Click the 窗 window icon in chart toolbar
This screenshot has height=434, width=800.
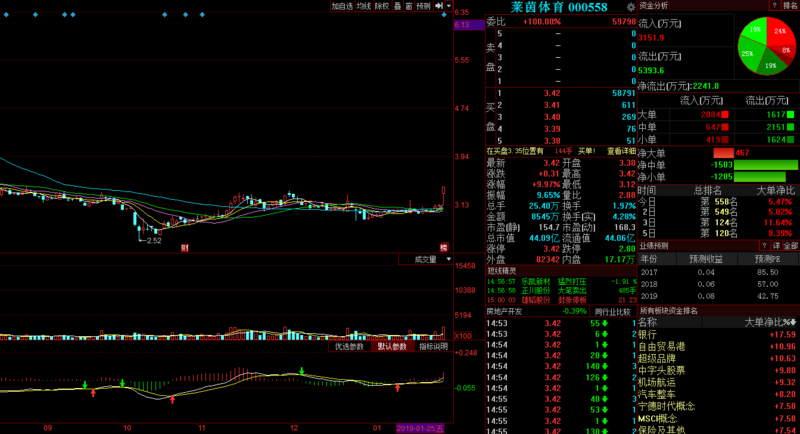[x=408, y=6]
